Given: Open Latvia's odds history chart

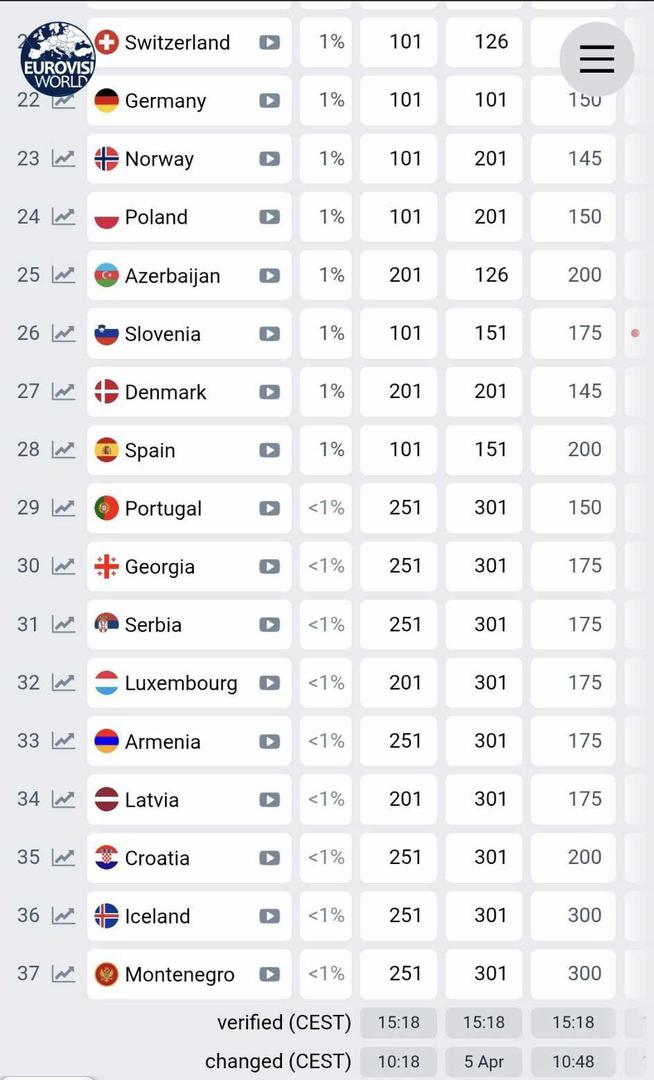Looking at the screenshot, I should [64, 800].
